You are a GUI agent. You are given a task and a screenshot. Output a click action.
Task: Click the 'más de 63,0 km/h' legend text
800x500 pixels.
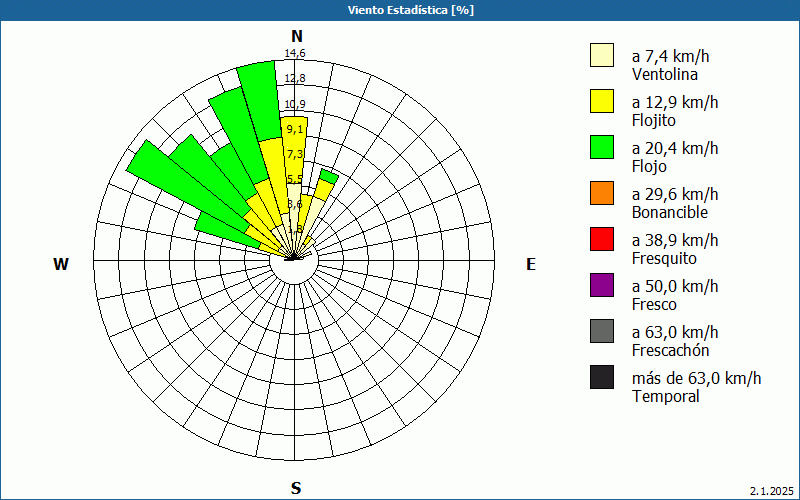696,378
